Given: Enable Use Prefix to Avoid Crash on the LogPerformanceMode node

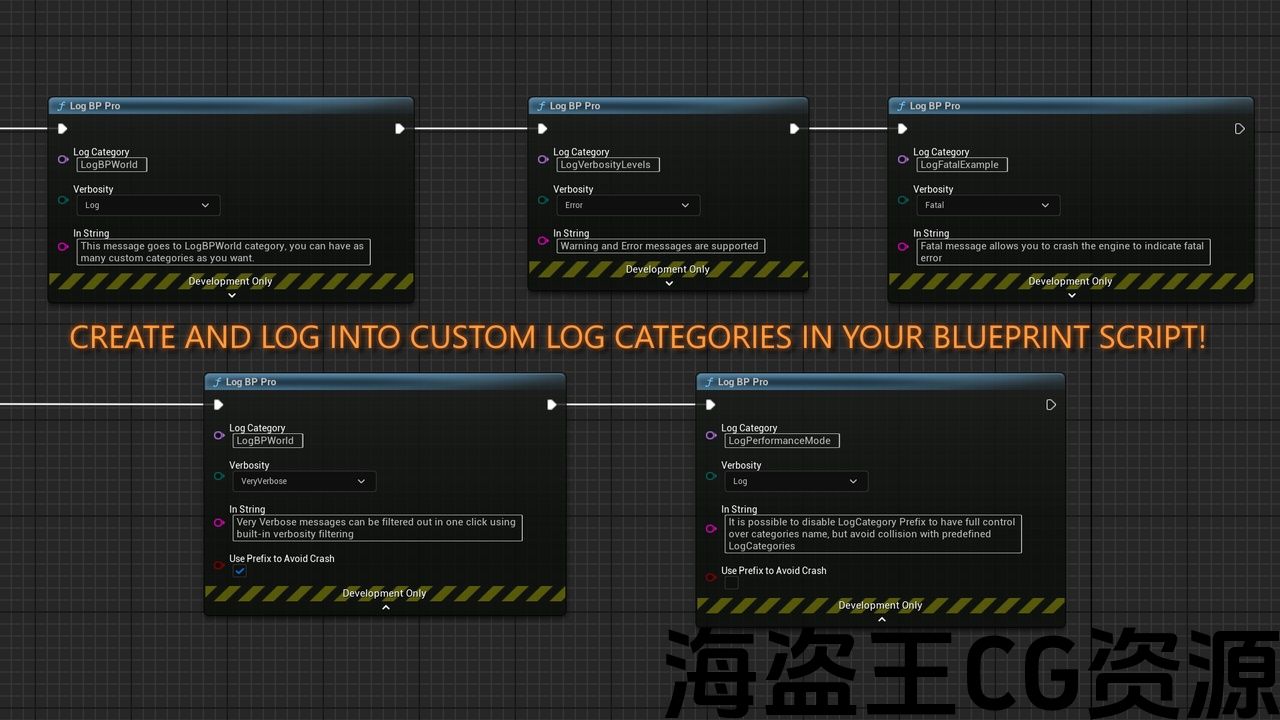Looking at the screenshot, I should coord(731,583).
